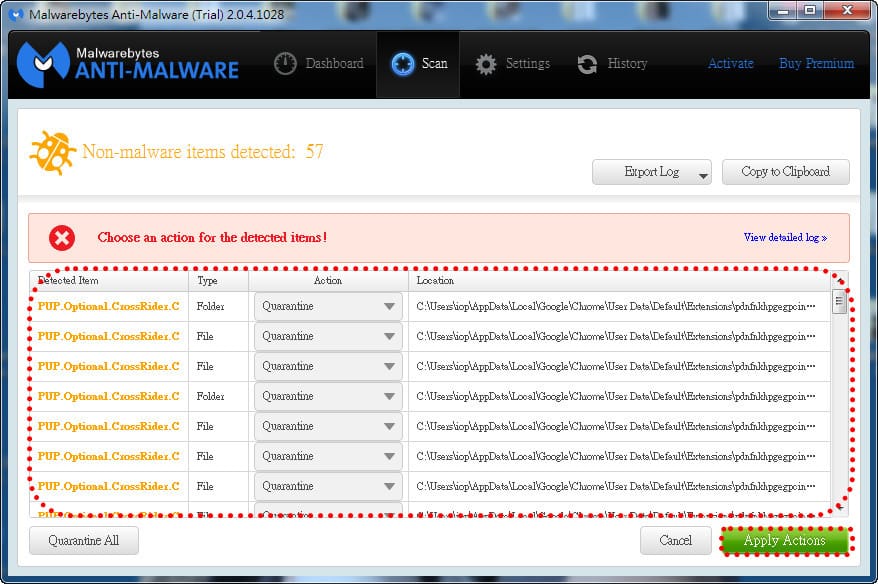
Task: Click the Cancel button
Action: 676,540
